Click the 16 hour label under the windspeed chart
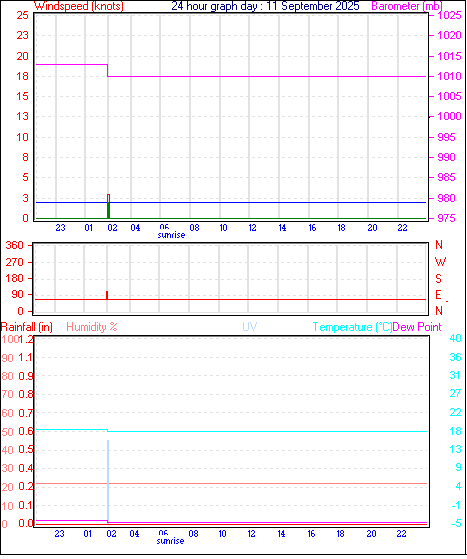Screen dimensions: 467x559 tap(312, 228)
